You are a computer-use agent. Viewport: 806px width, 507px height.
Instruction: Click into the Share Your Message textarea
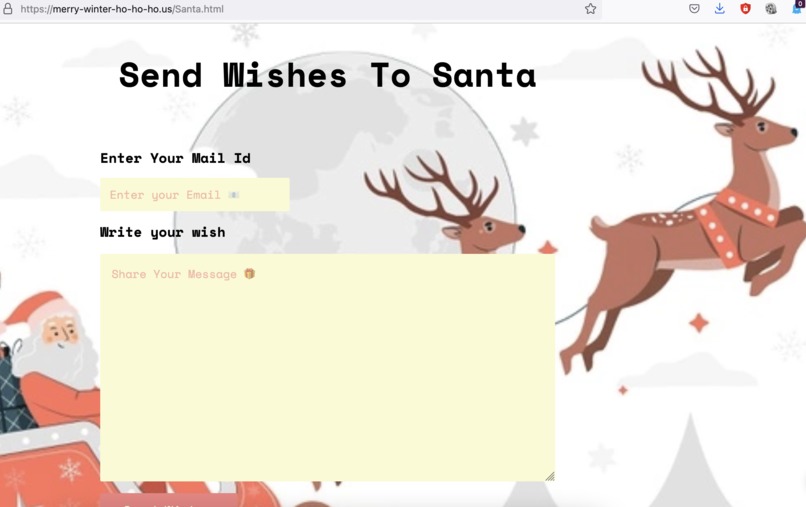327,368
